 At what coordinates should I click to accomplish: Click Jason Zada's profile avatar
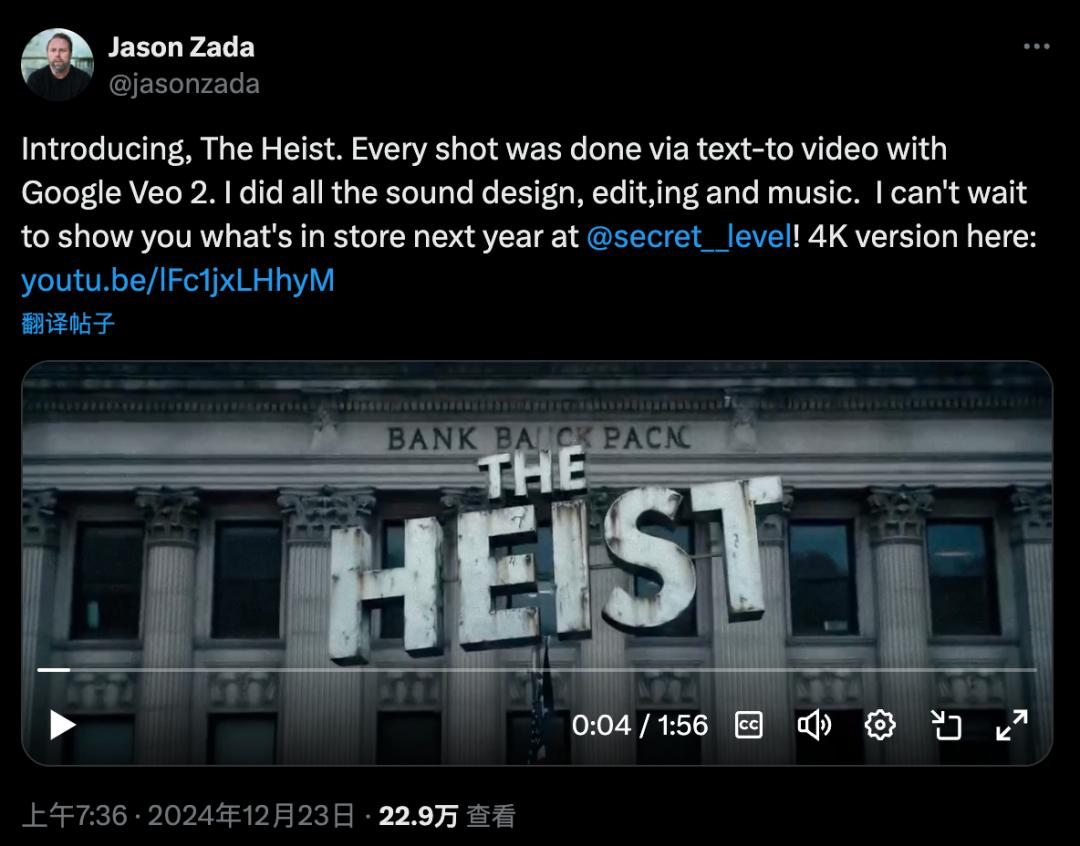[57, 64]
